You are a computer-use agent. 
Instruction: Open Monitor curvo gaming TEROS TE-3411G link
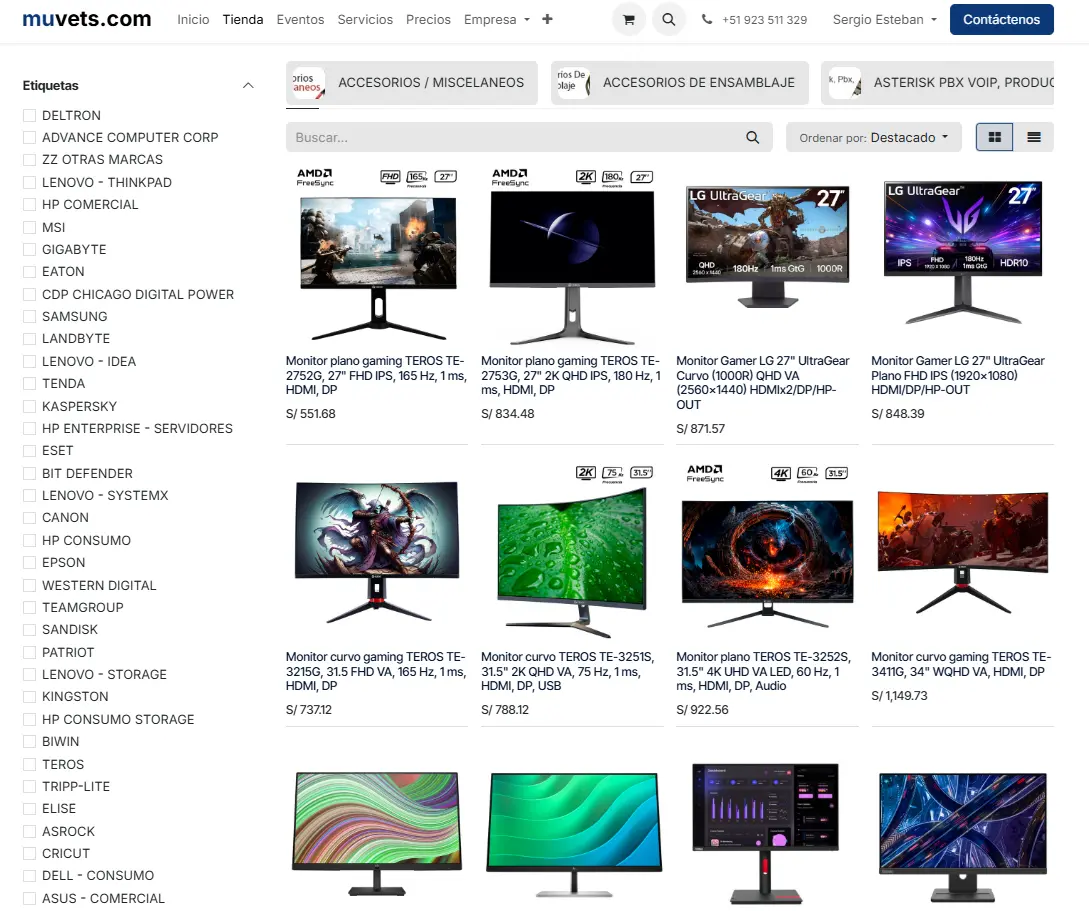tap(961, 664)
